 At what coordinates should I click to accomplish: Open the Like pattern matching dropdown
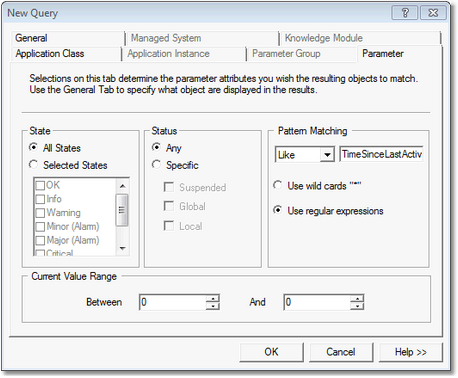[x=327, y=155]
